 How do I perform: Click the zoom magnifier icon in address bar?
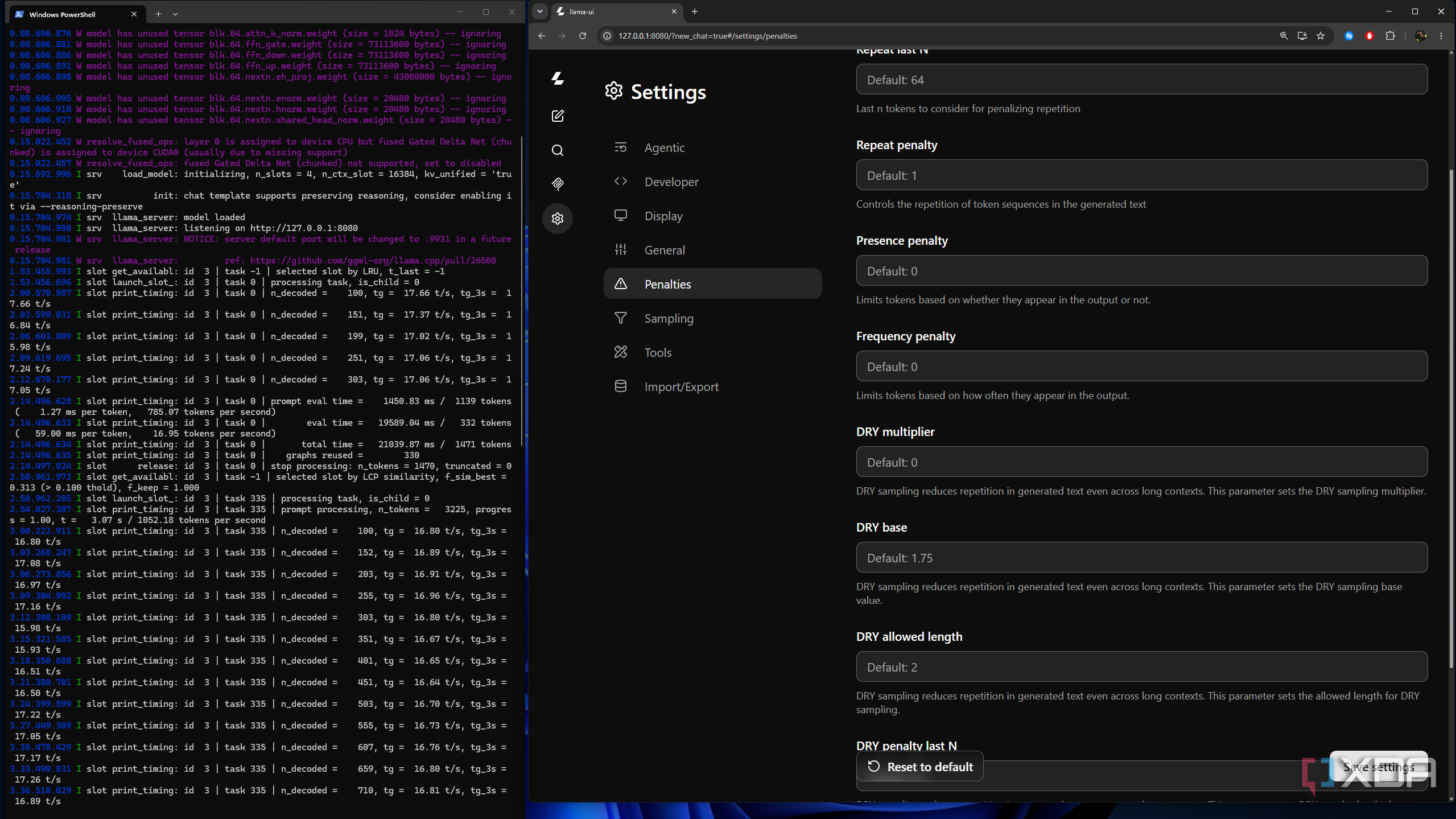(1284, 36)
